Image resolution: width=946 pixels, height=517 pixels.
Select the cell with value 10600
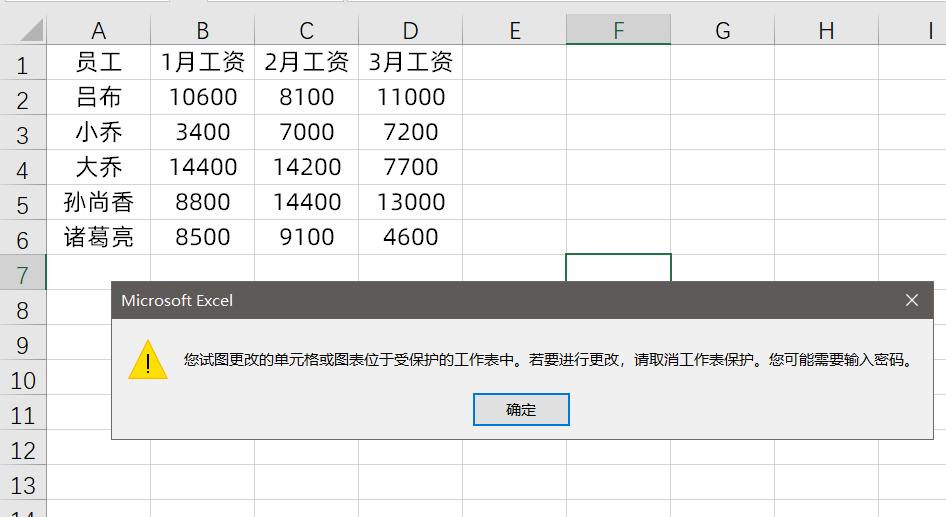[203, 97]
